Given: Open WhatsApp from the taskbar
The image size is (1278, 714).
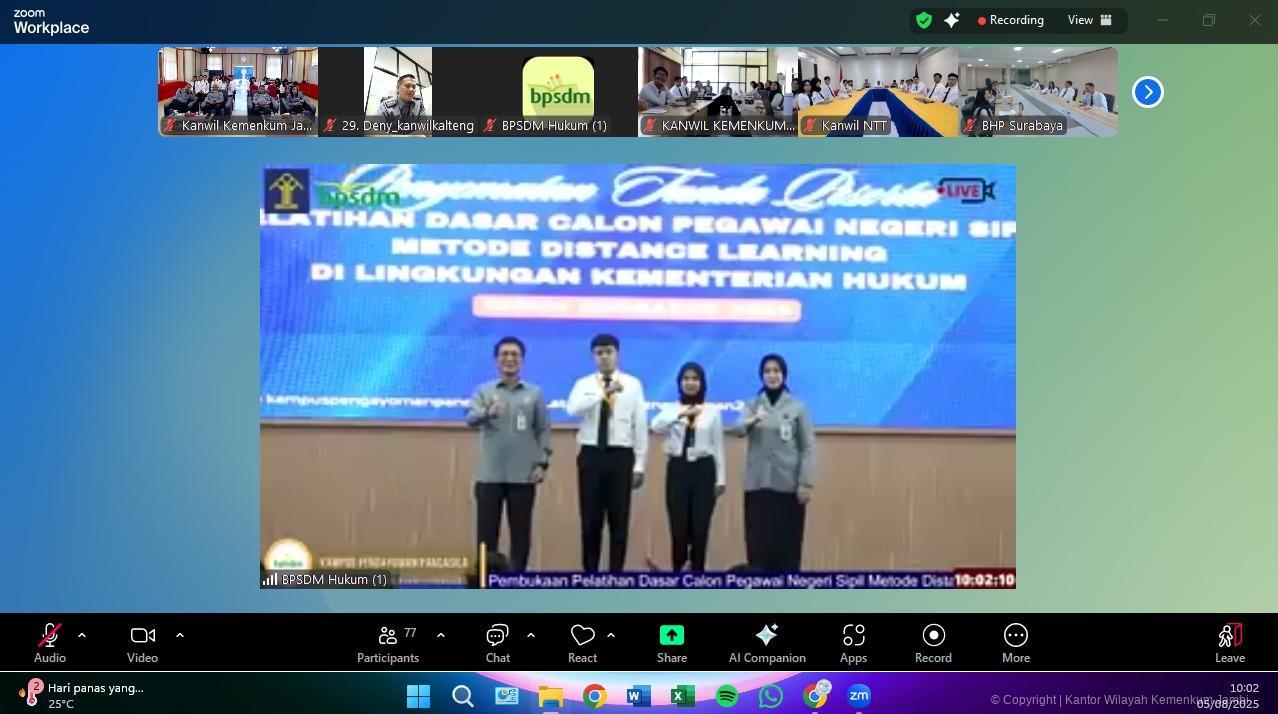Looking at the screenshot, I should tap(771, 696).
